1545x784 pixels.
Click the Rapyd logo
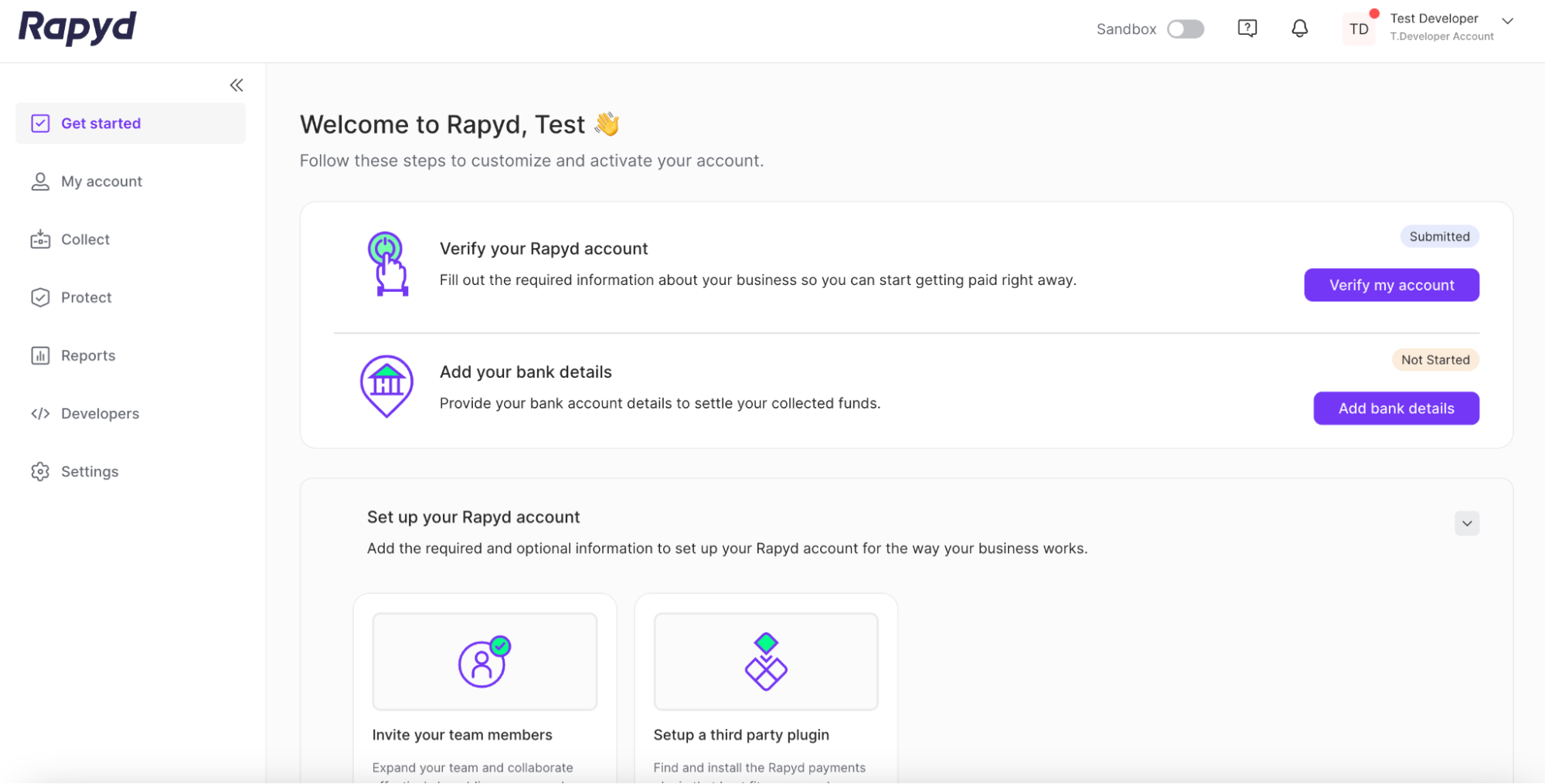pyautogui.click(x=77, y=28)
